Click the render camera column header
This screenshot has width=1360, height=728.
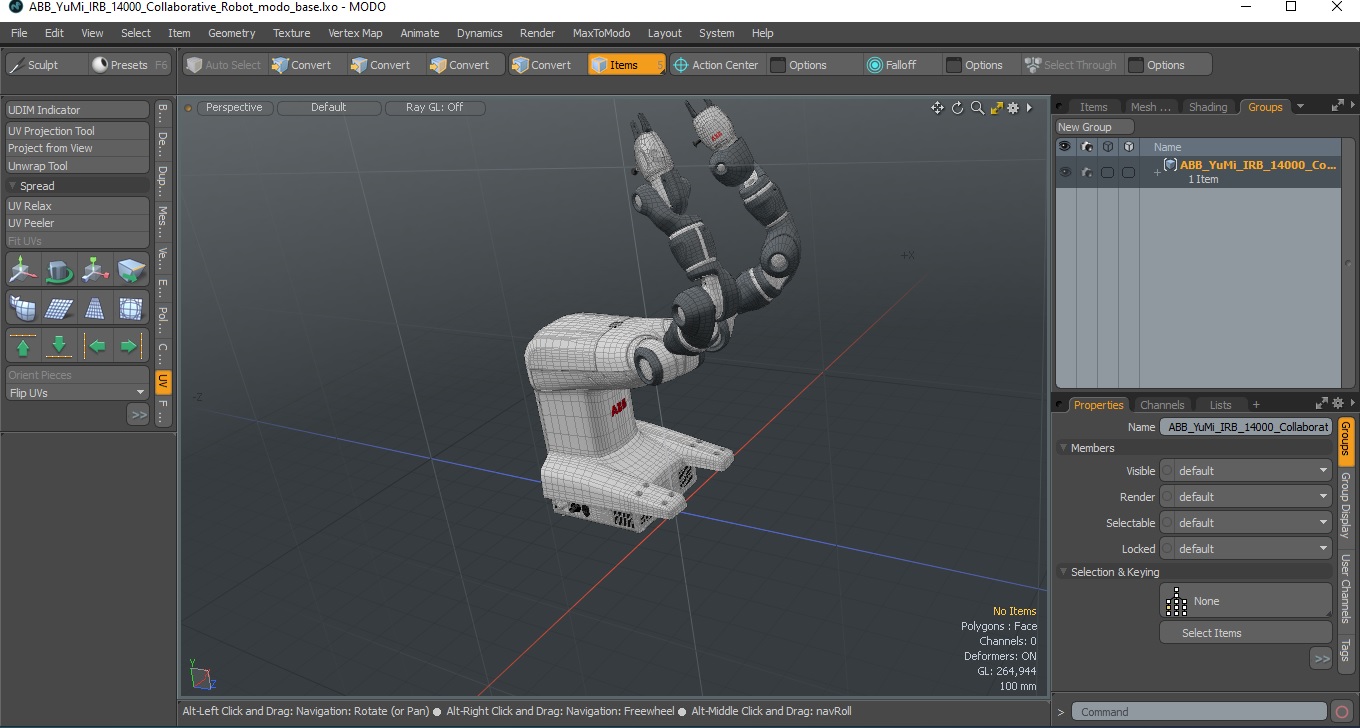(x=1086, y=146)
